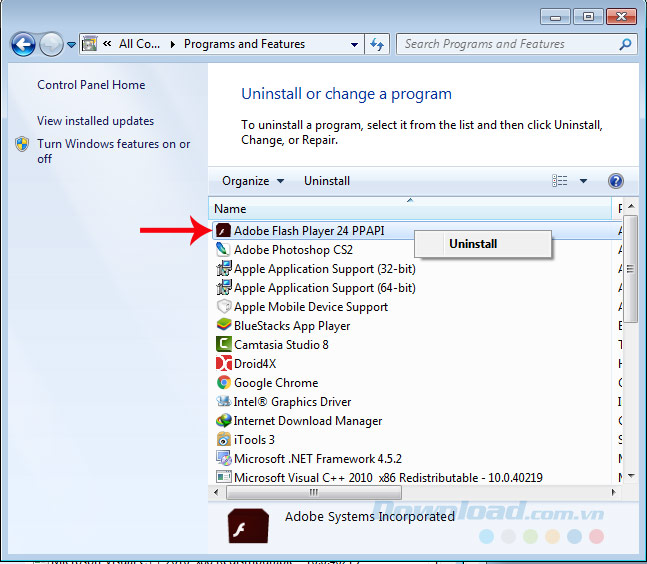Open the address bar history dropdown
Screen dimensions: 647x564
354,44
